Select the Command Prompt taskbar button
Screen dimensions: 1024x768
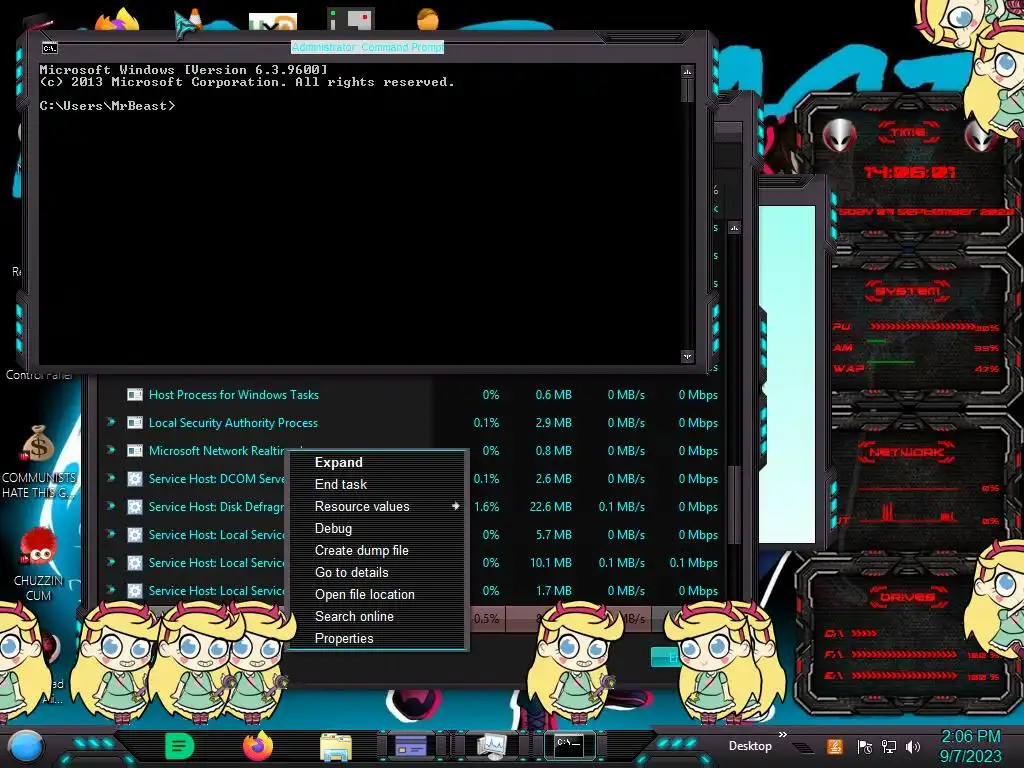[569, 744]
